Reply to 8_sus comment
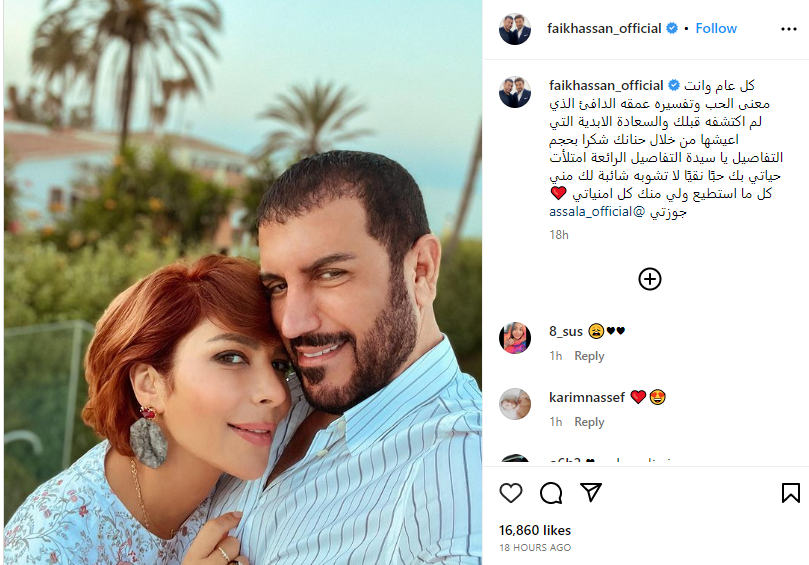This screenshot has height=565, width=809. click(x=589, y=356)
